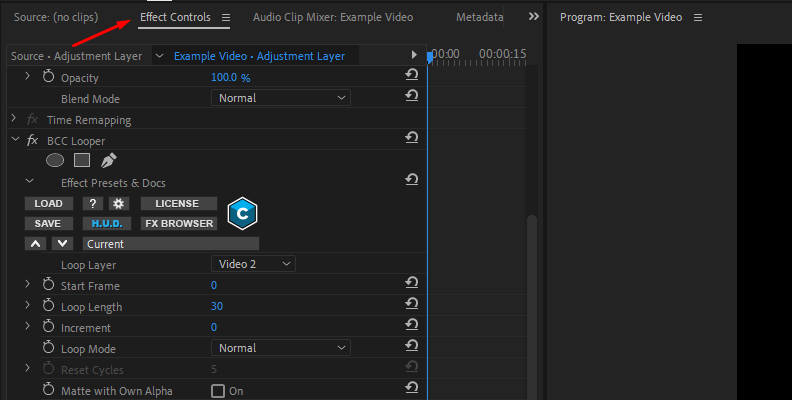Toggle Opacity animation stopwatch
This screenshot has height=400, width=792.
coord(48,77)
